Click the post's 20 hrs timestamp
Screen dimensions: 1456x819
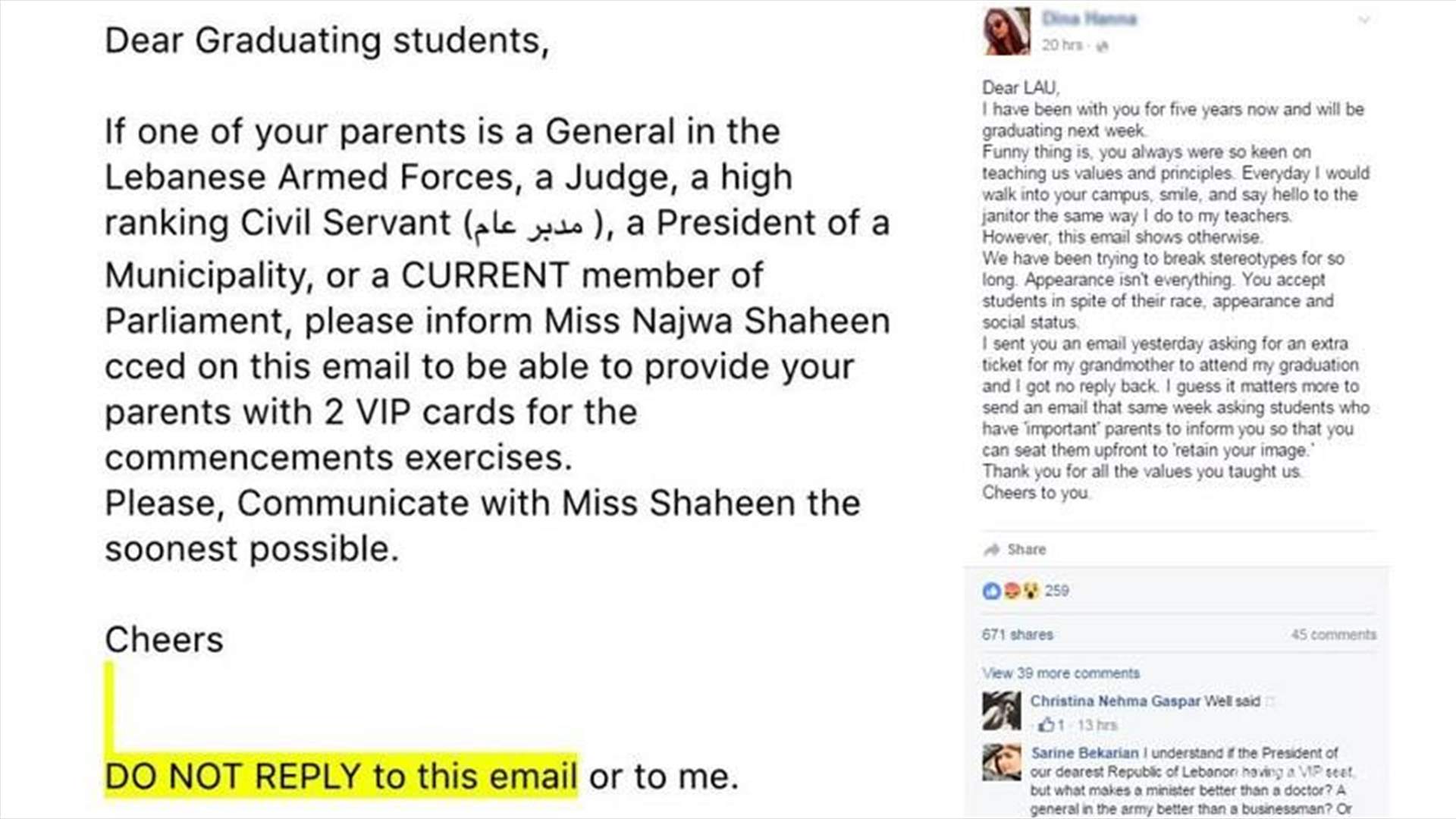point(1062,45)
